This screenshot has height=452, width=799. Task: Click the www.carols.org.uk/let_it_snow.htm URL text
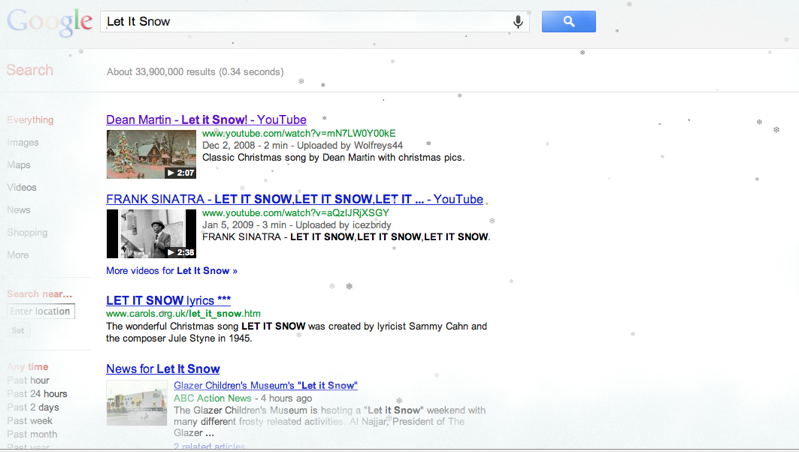point(183,314)
